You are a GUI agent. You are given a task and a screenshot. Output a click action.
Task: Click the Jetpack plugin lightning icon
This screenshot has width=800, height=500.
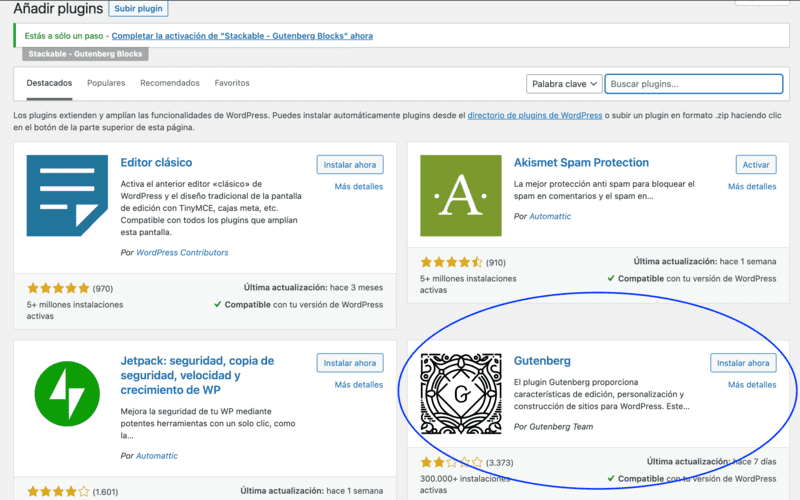click(x=68, y=394)
